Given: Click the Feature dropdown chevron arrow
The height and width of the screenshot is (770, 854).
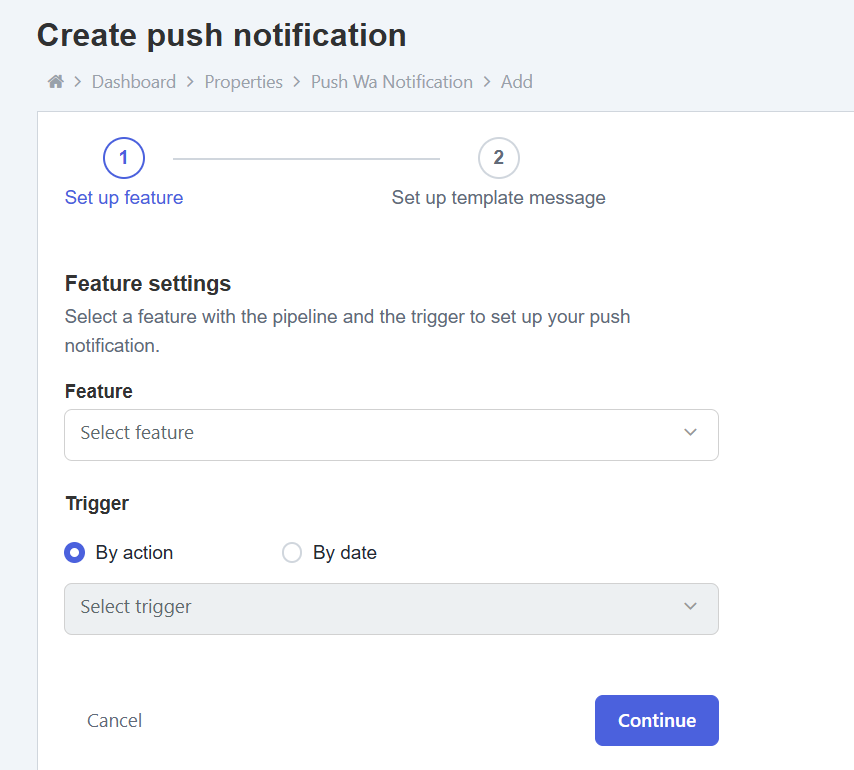Looking at the screenshot, I should click(x=690, y=433).
